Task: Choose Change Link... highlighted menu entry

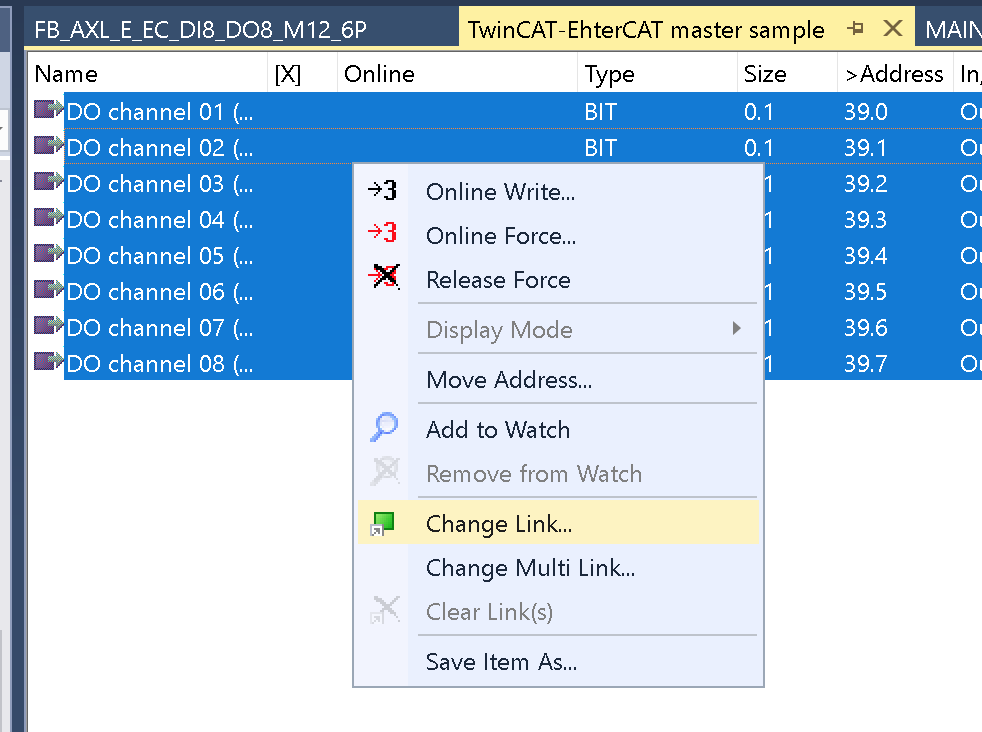Action: (559, 523)
